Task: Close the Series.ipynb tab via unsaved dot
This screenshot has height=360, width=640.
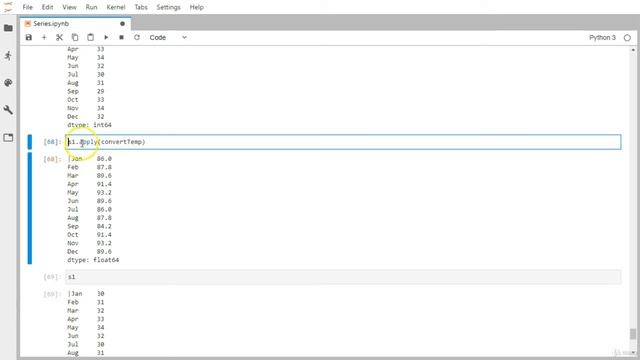Action: [x=122, y=24]
